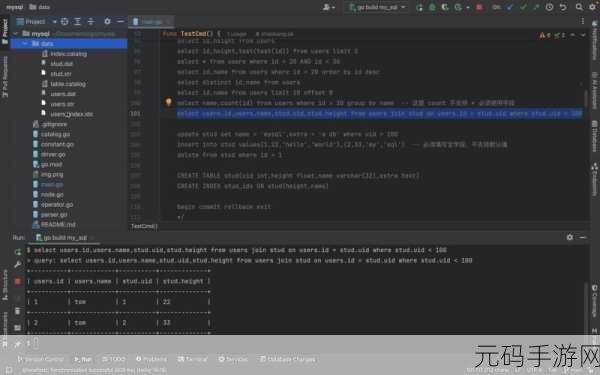Open Project panel options gear

coord(108,22)
